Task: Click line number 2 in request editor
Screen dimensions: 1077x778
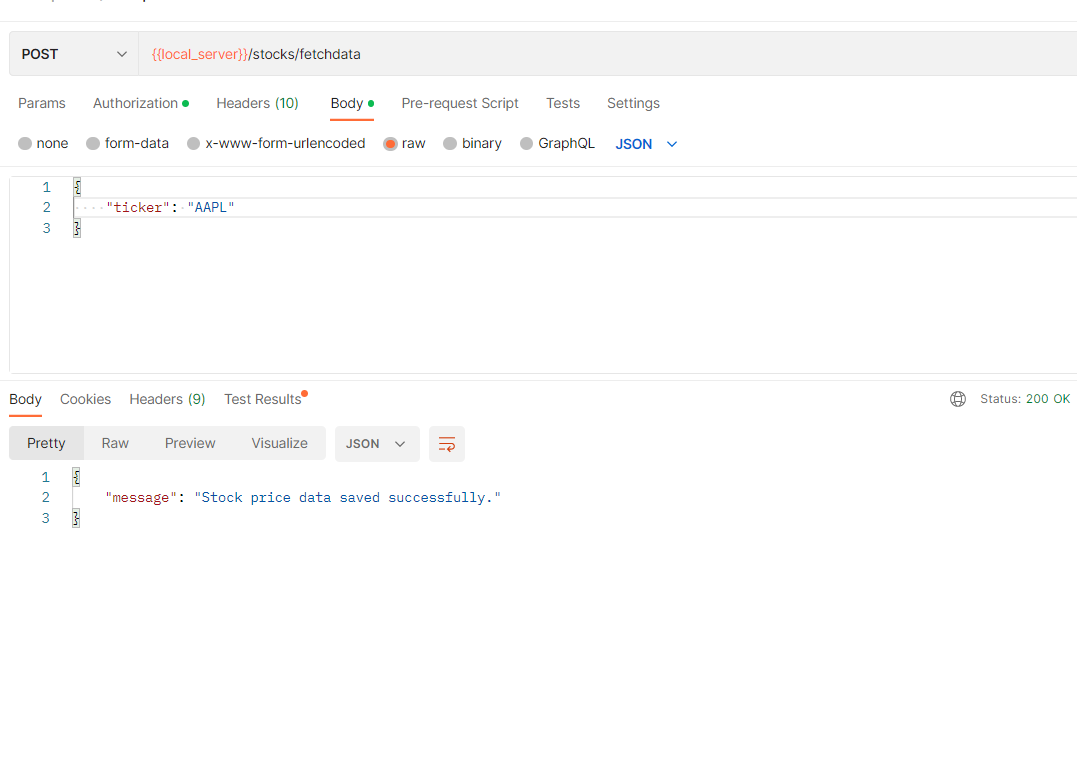Action: tap(47, 207)
